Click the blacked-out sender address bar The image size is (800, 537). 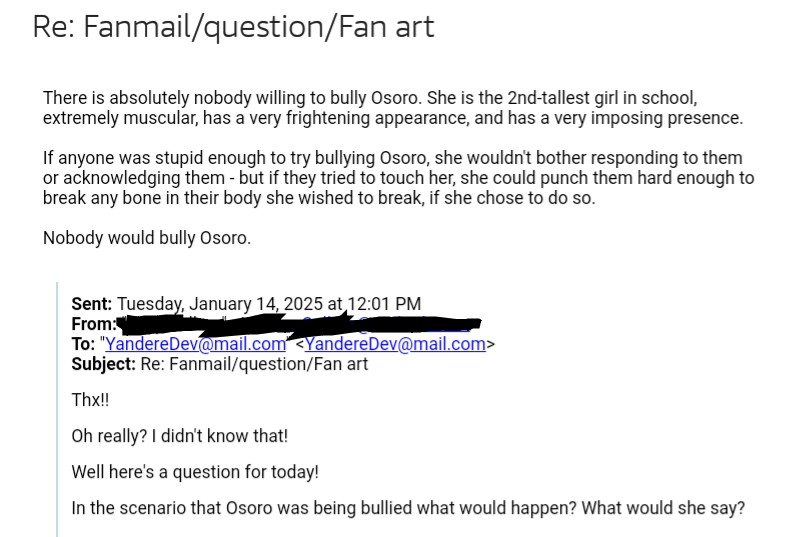point(300,324)
